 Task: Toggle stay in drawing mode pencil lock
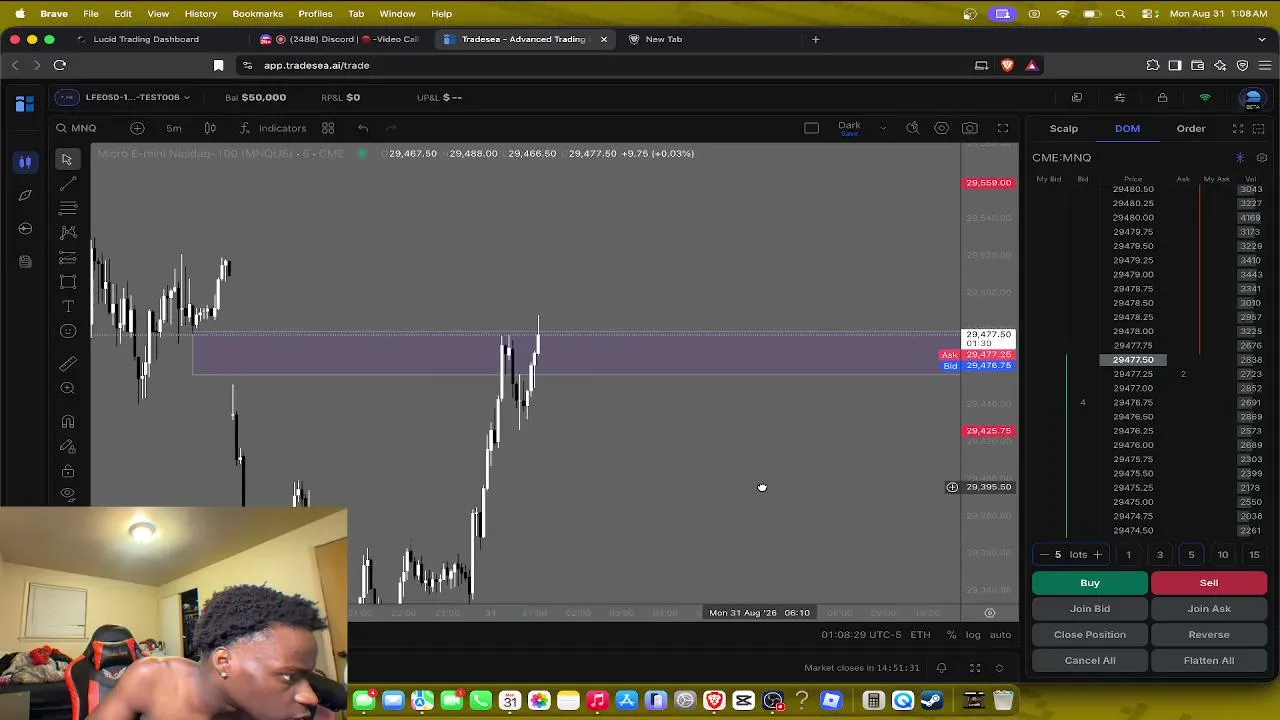[x=67, y=446]
